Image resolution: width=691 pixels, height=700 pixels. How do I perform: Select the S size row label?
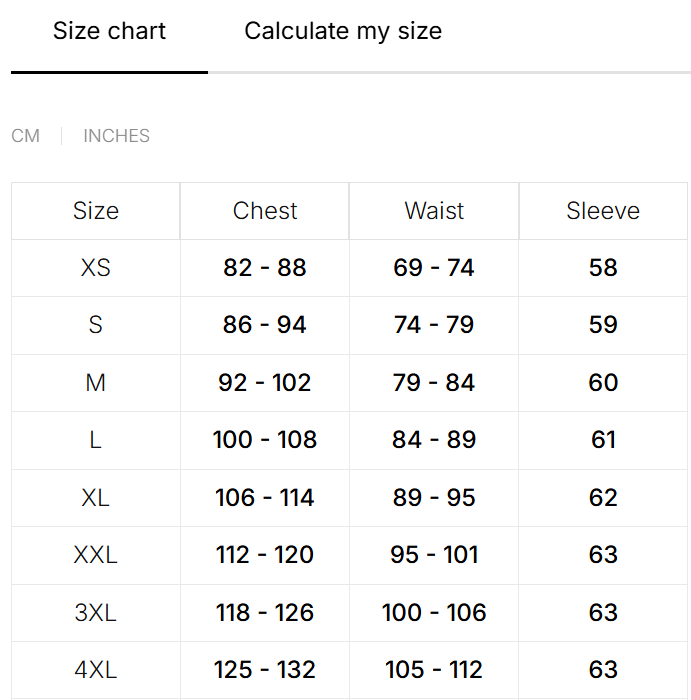click(x=96, y=325)
